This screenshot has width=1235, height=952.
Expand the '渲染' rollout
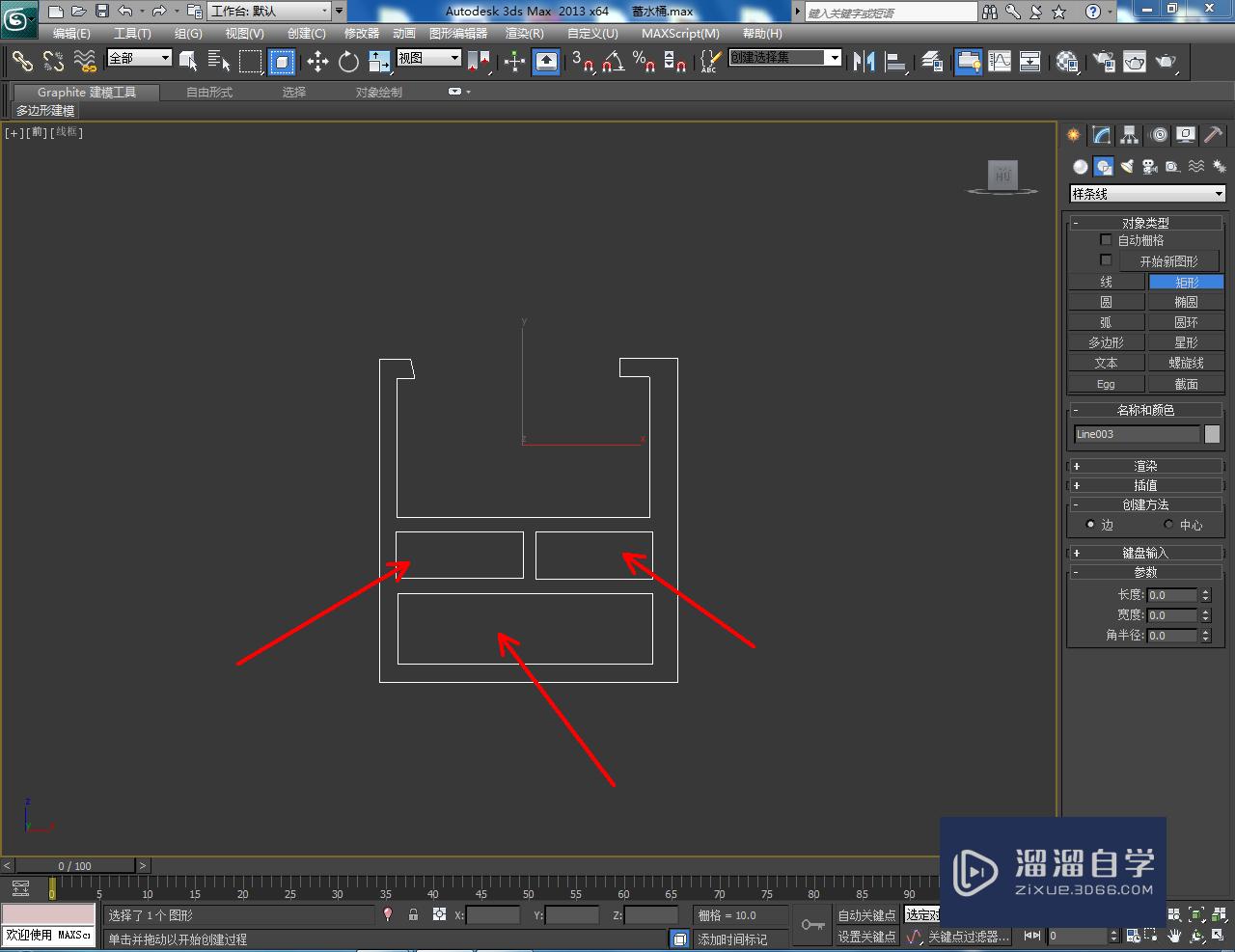point(1145,466)
